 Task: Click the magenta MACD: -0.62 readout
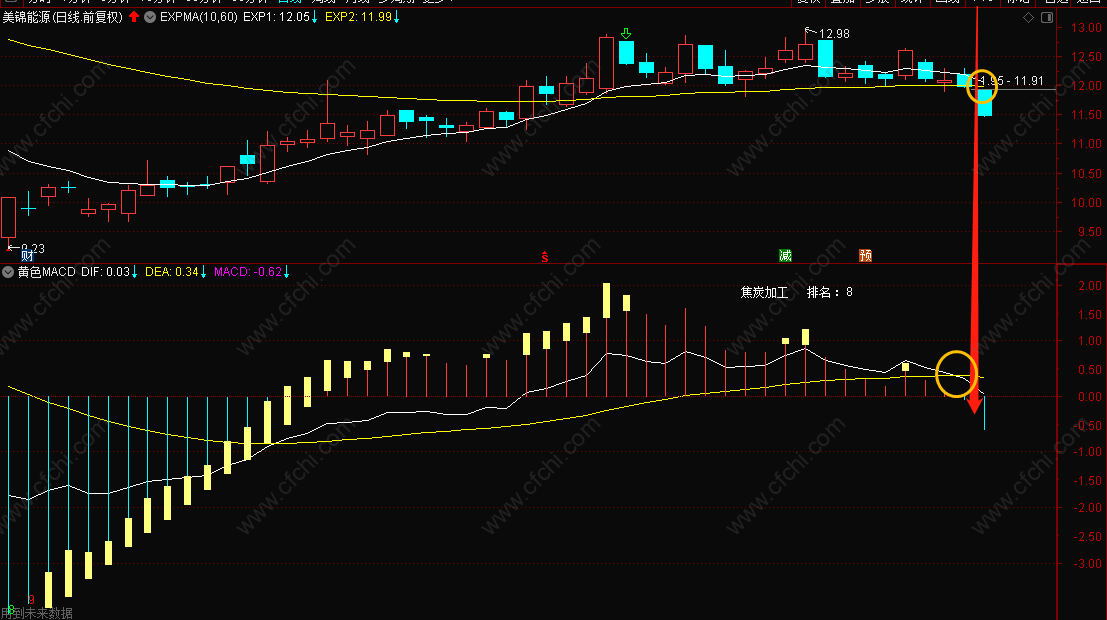(248, 272)
